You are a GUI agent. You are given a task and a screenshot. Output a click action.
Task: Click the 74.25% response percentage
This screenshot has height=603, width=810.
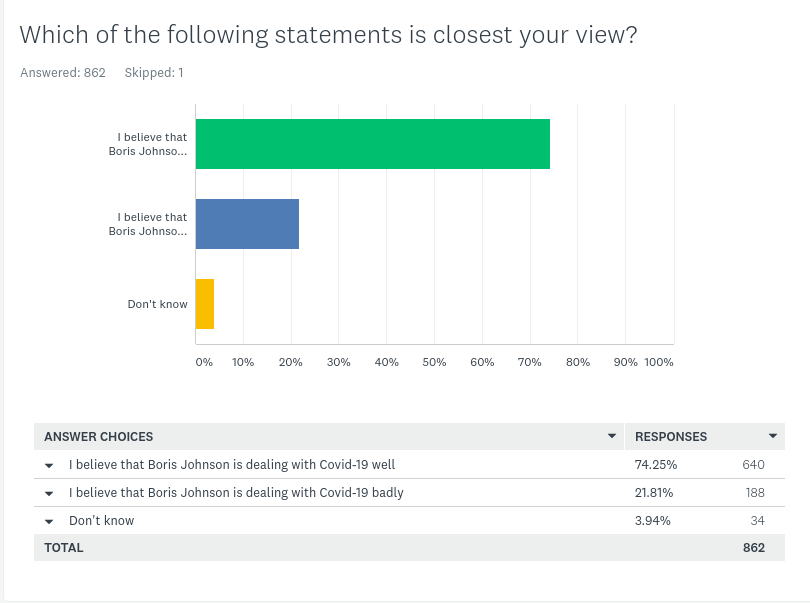point(656,465)
